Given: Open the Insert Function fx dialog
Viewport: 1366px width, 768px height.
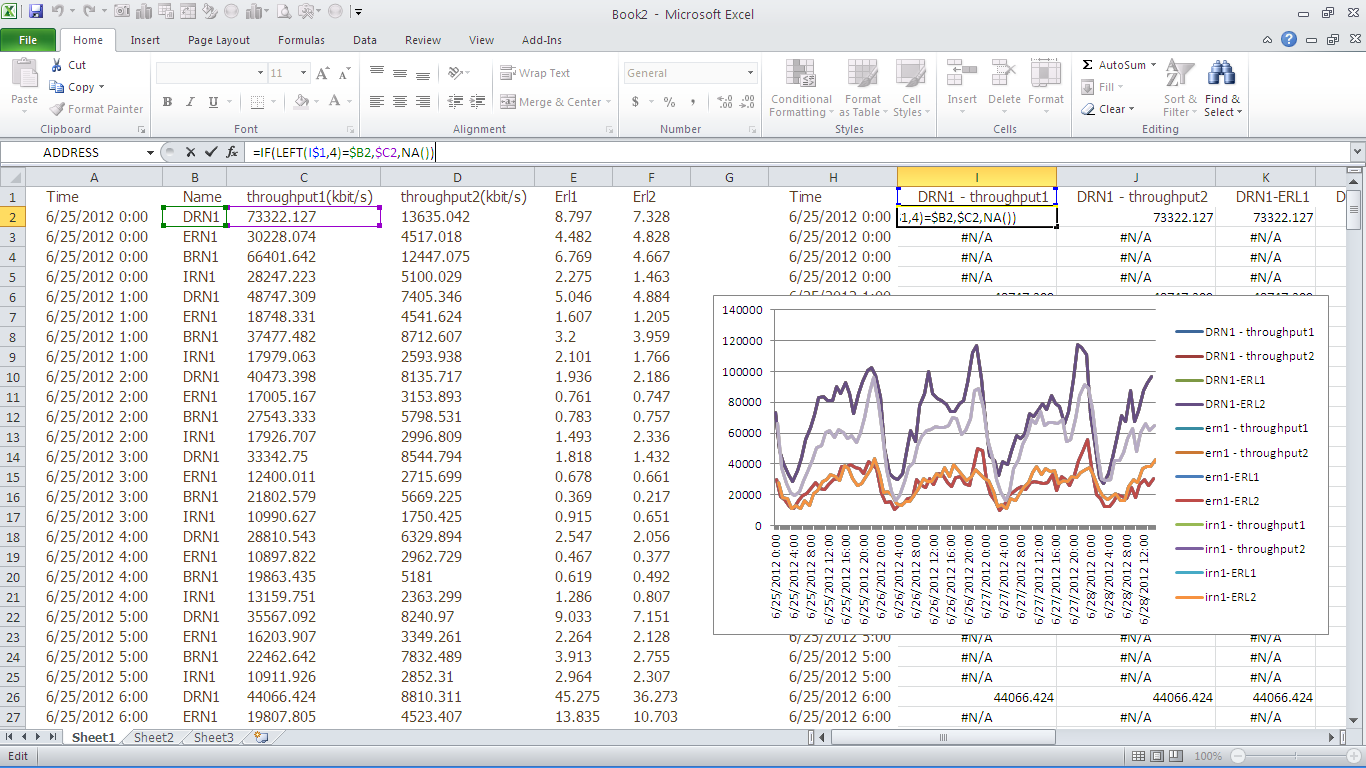Looking at the screenshot, I should click(232, 152).
